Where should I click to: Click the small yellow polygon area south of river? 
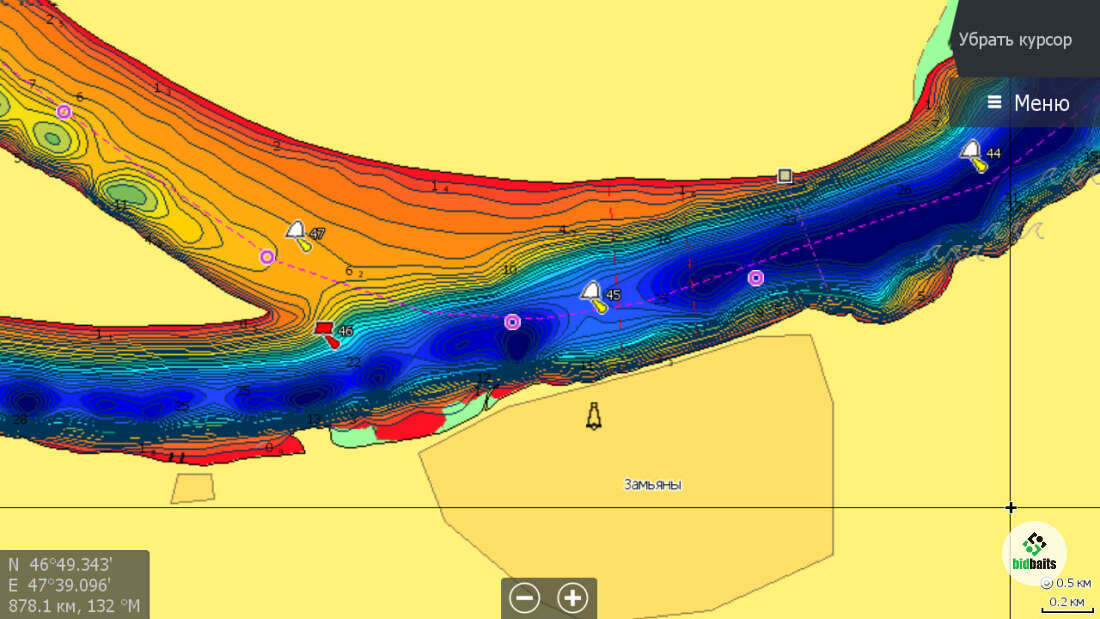(192, 488)
